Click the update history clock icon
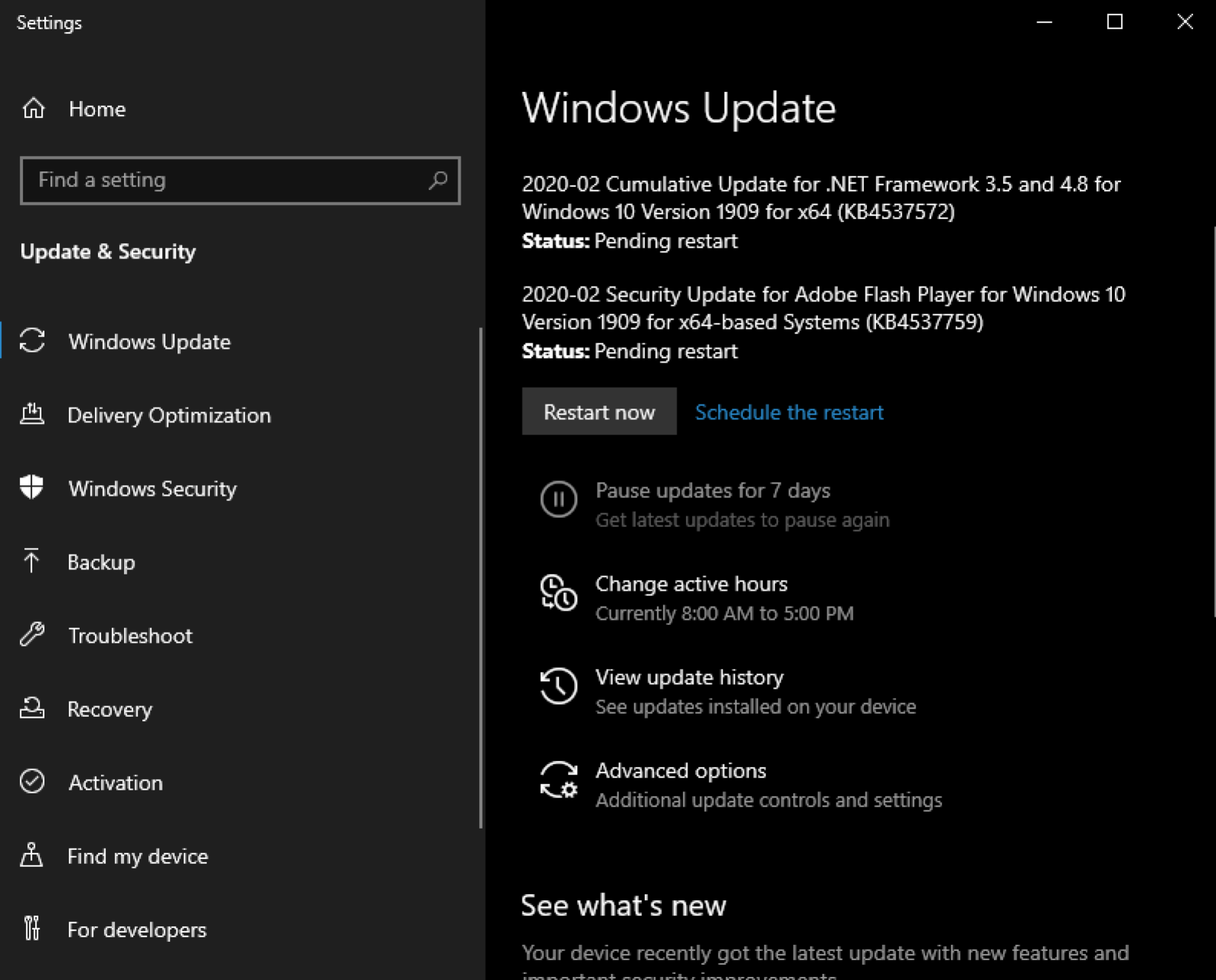The image size is (1216, 980). (x=558, y=686)
